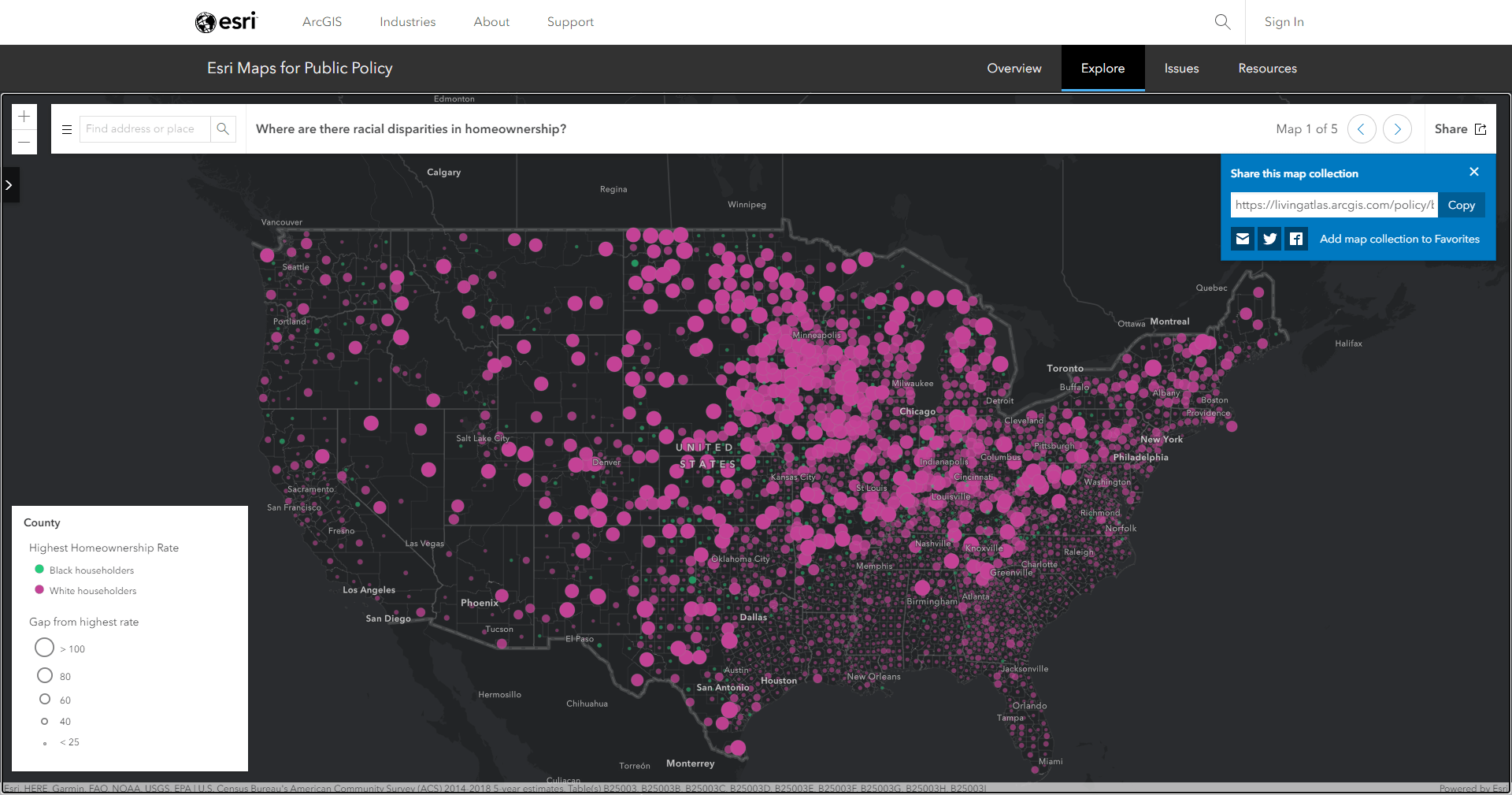Screen dimensions: 1512x795
Task: Zoom out on the map
Action: coord(24,142)
